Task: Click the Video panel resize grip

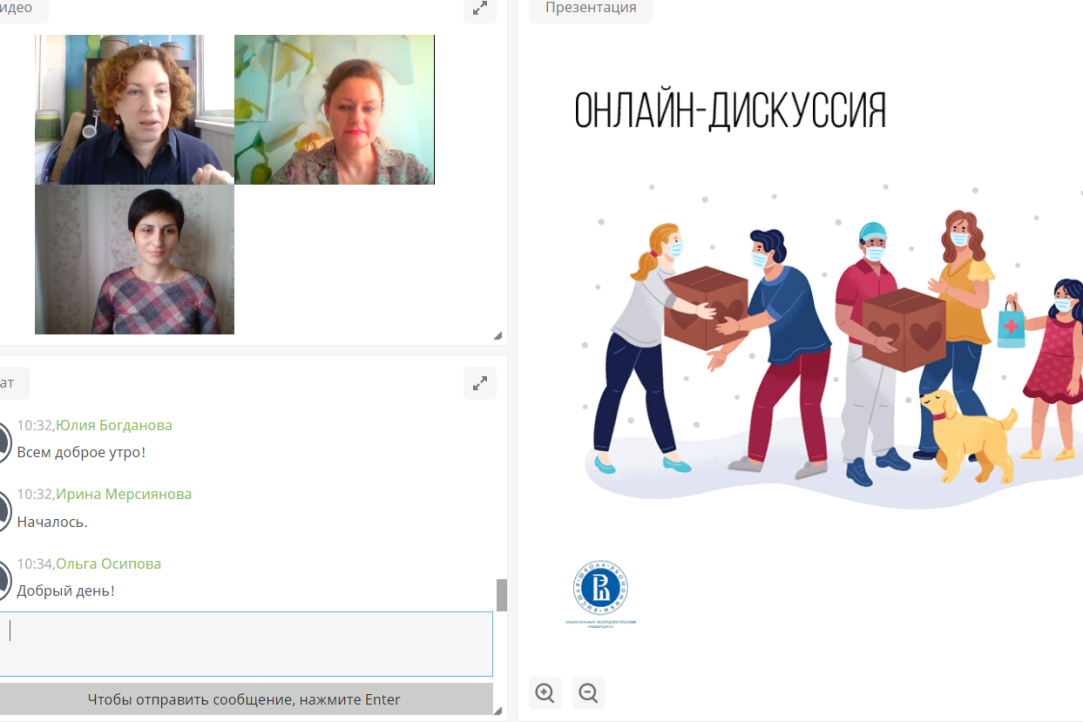Action: point(498,336)
